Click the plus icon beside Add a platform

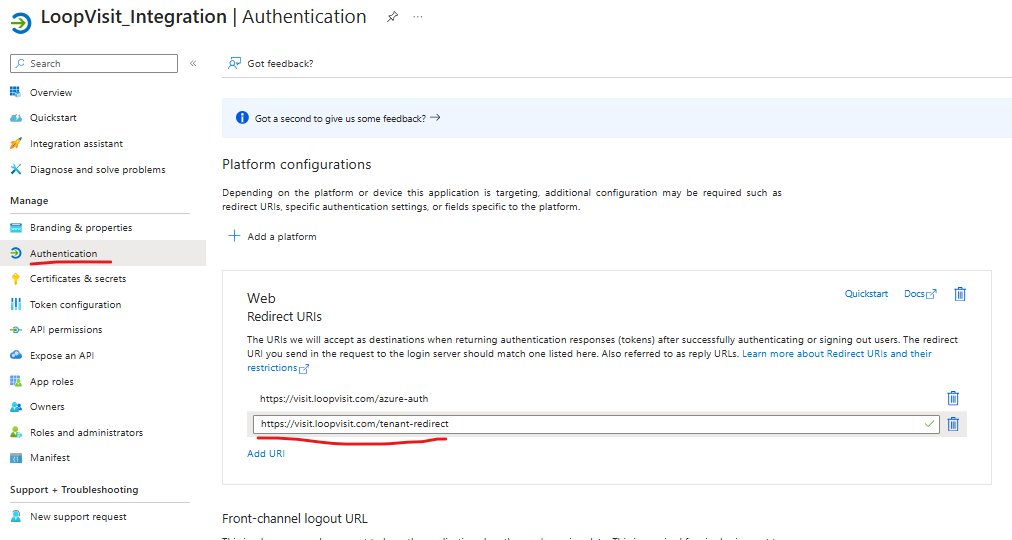pos(234,235)
